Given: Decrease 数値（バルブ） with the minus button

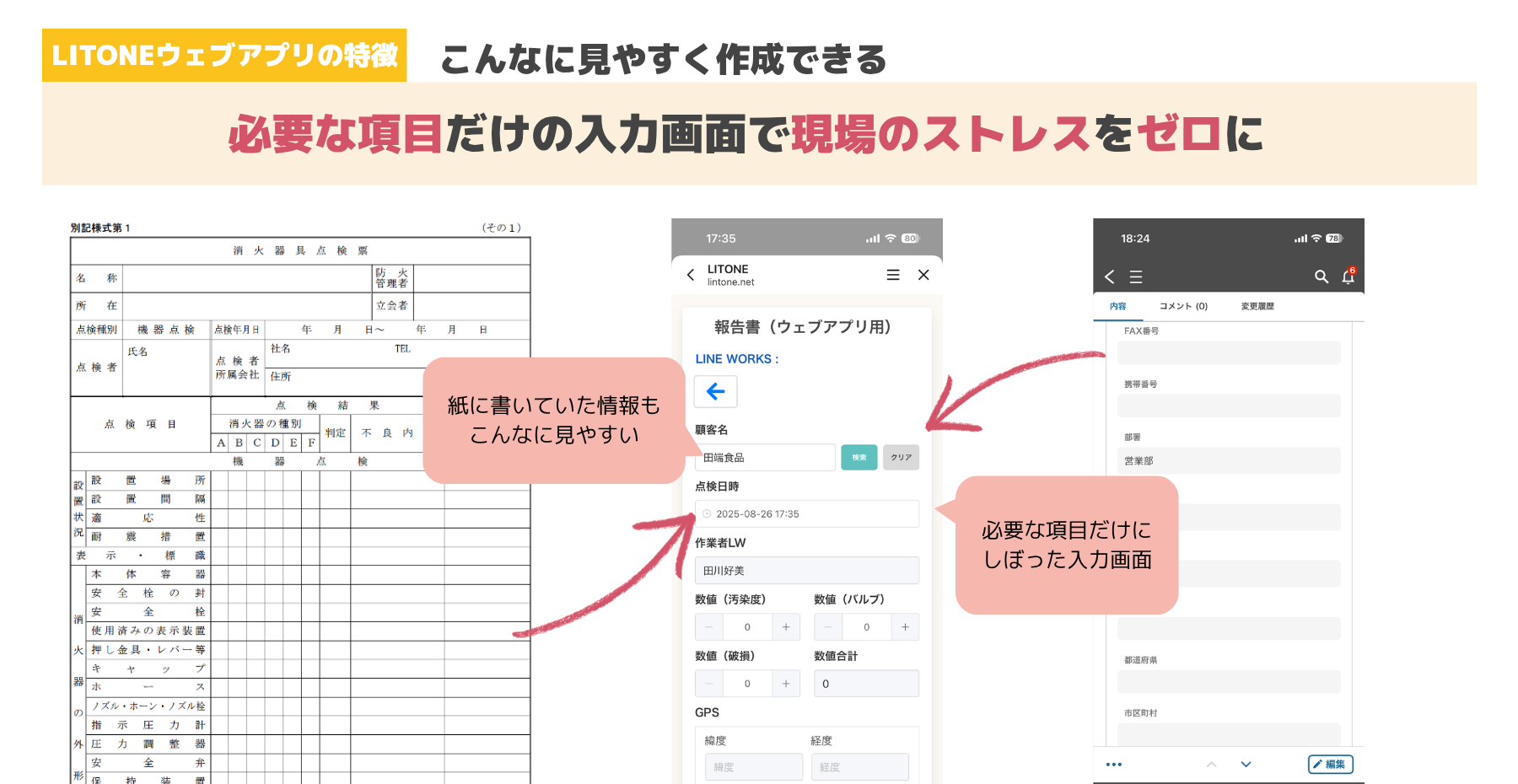Looking at the screenshot, I should tap(828, 627).
